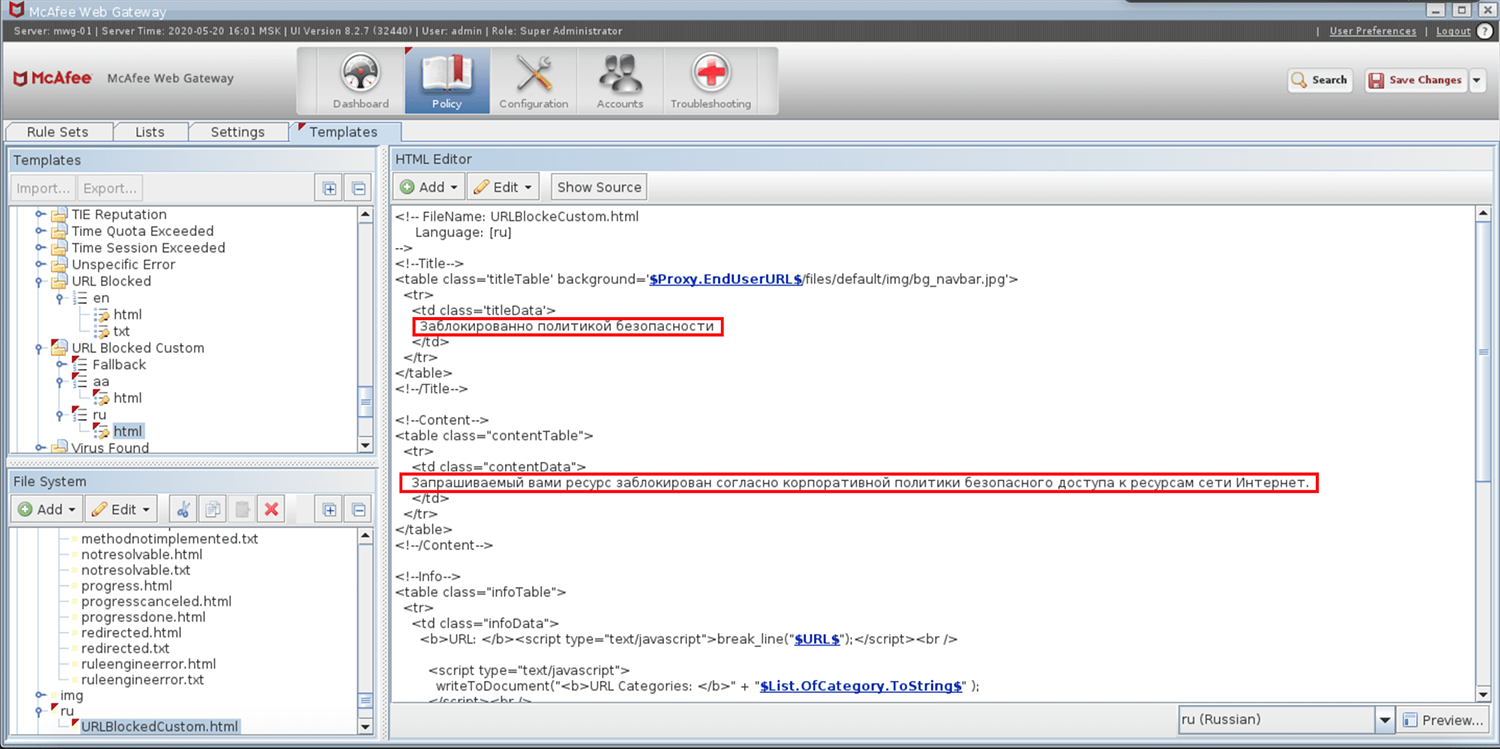Open the Accounts view
1500x749 pixels.
(619, 80)
